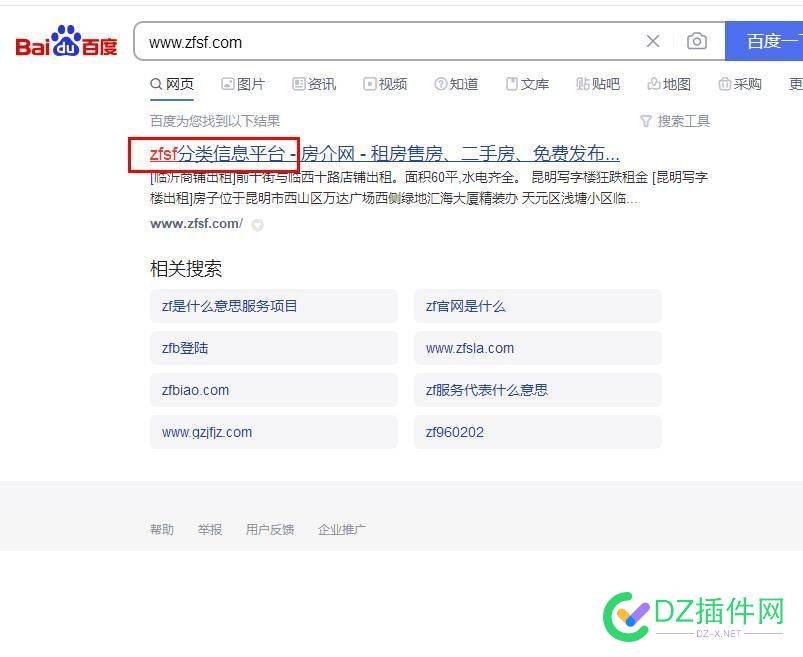Viewport: 803px width, 657px height.
Task: Search related term www.zfsla.com
Action: (x=538, y=348)
